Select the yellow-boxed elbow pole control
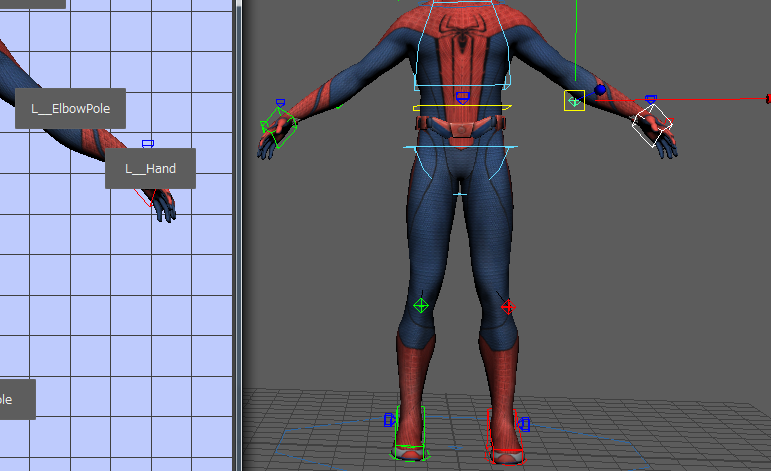This screenshot has width=771, height=471. [574, 101]
